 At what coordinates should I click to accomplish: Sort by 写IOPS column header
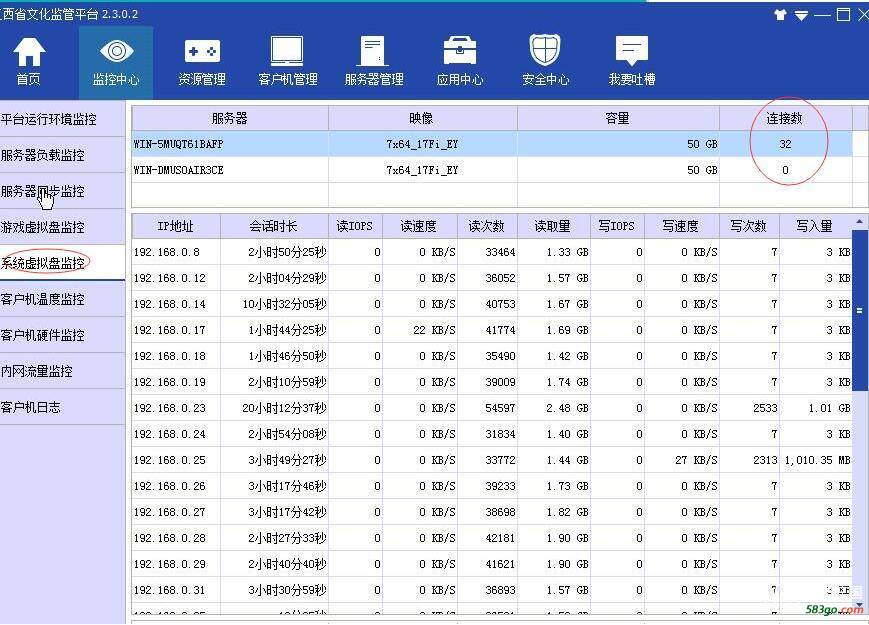(x=617, y=226)
